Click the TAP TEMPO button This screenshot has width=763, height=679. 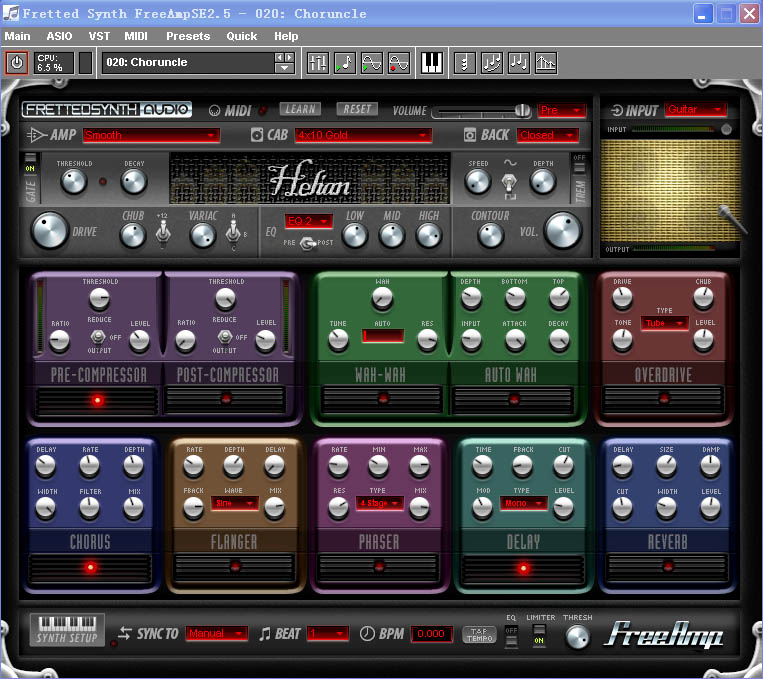coord(479,635)
